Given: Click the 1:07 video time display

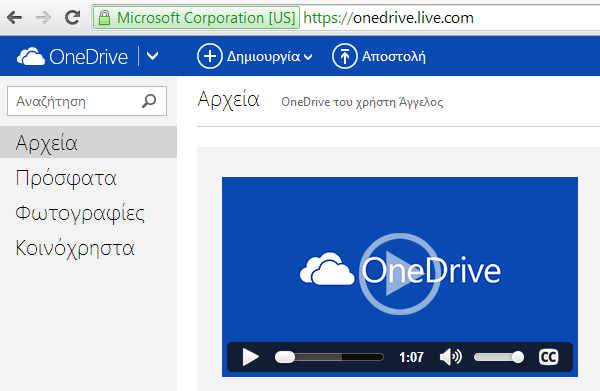Looking at the screenshot, I should click(x=411, y=357).
